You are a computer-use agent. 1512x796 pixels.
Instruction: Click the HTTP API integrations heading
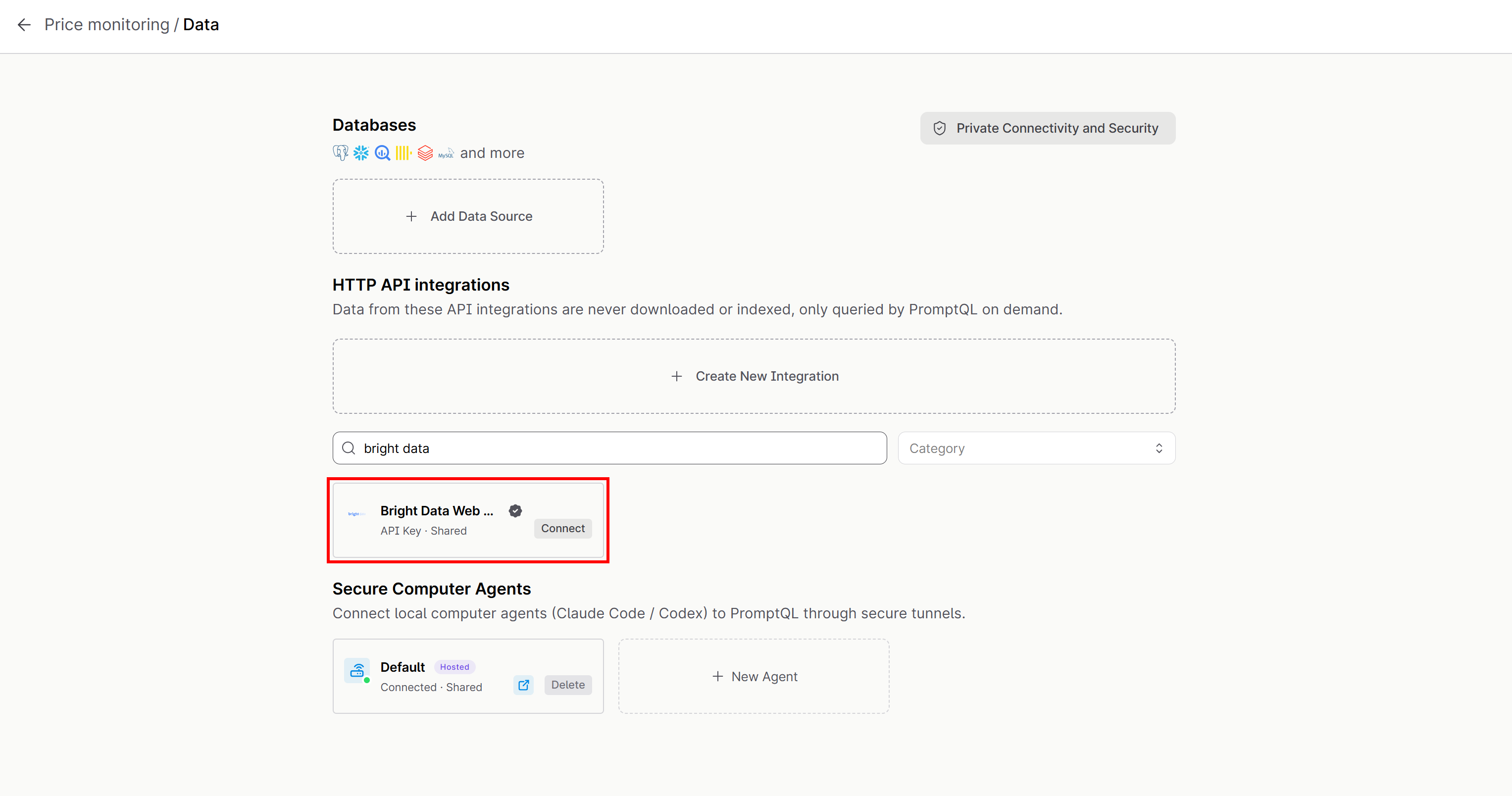(x=420, y=285)
